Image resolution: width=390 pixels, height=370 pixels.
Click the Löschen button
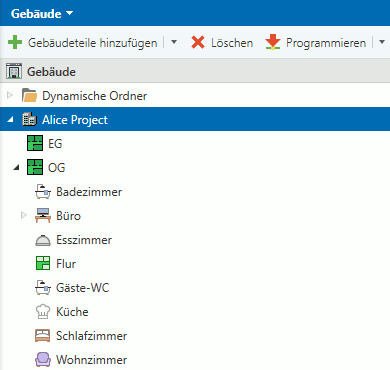222,43
